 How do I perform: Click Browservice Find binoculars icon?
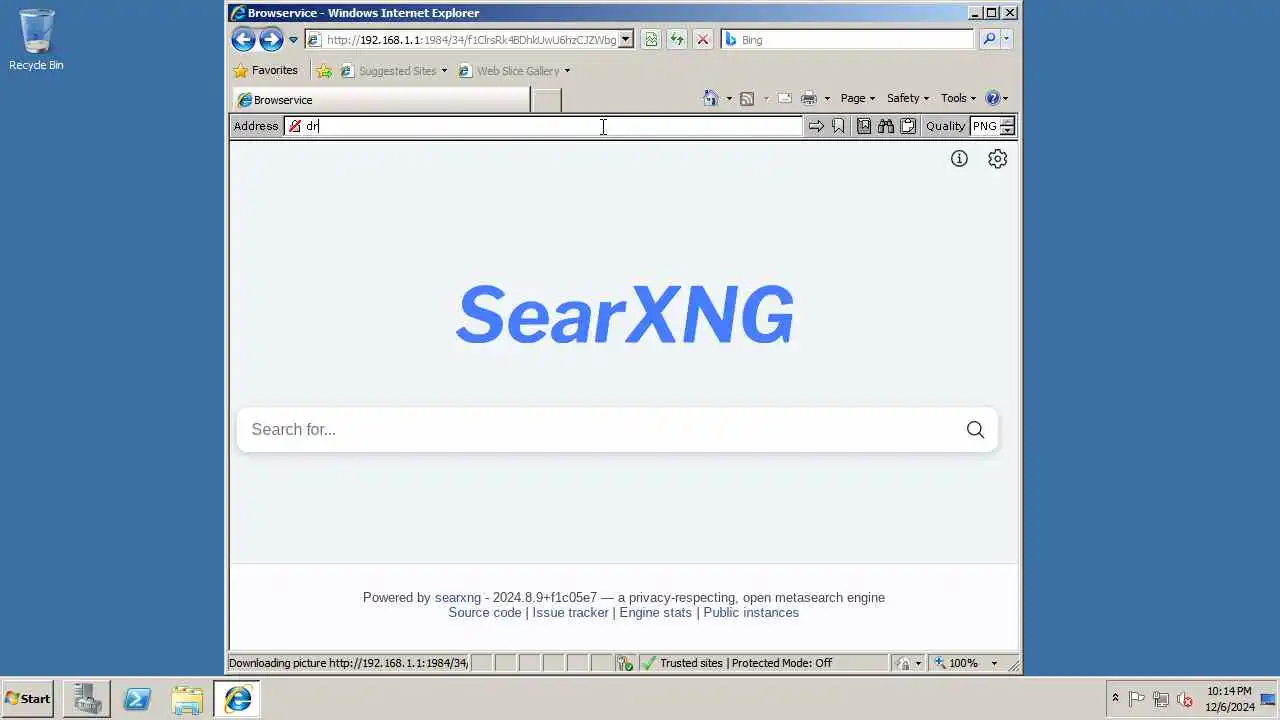886,126
